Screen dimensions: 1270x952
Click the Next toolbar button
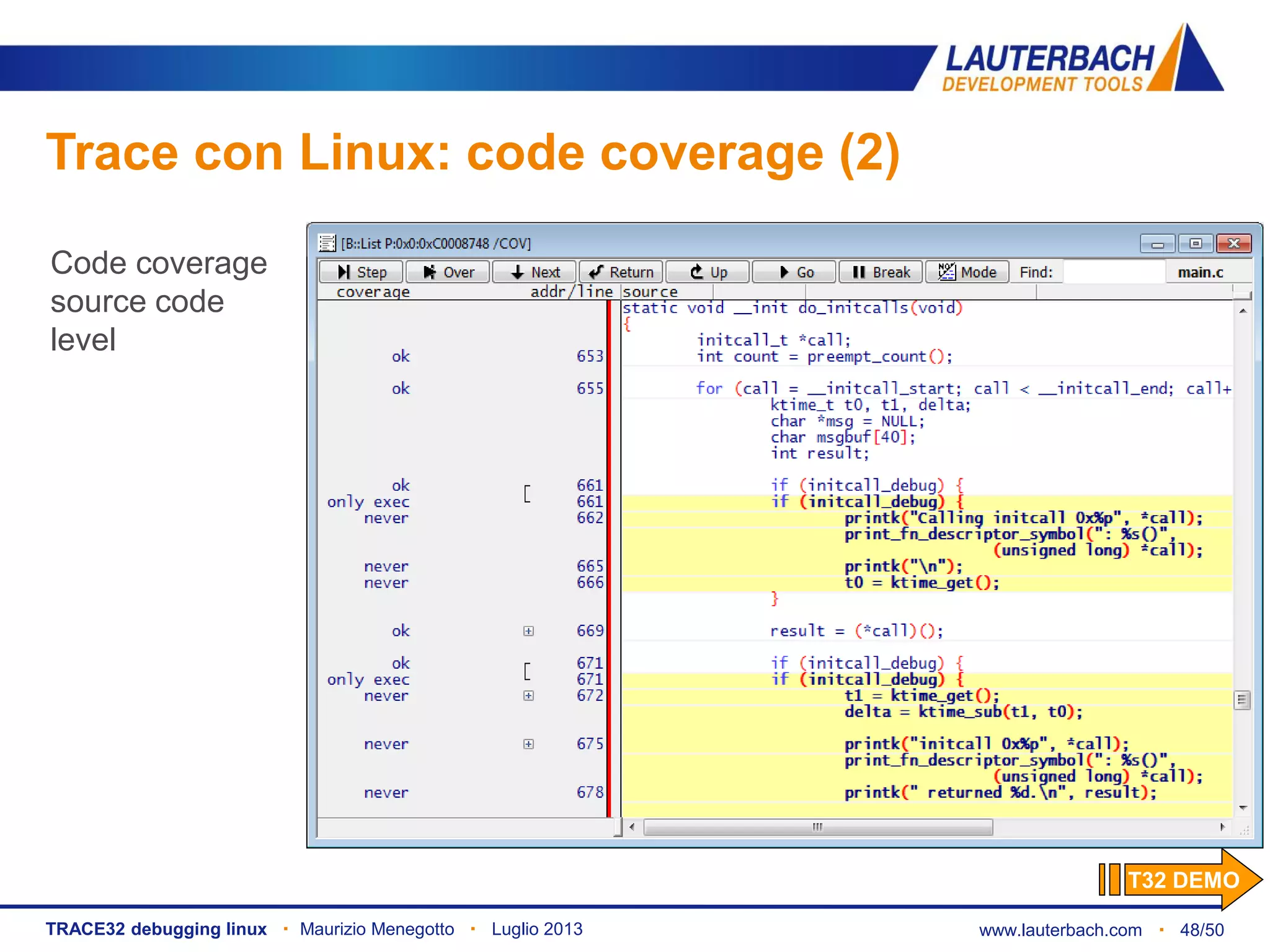coord(535,272)
